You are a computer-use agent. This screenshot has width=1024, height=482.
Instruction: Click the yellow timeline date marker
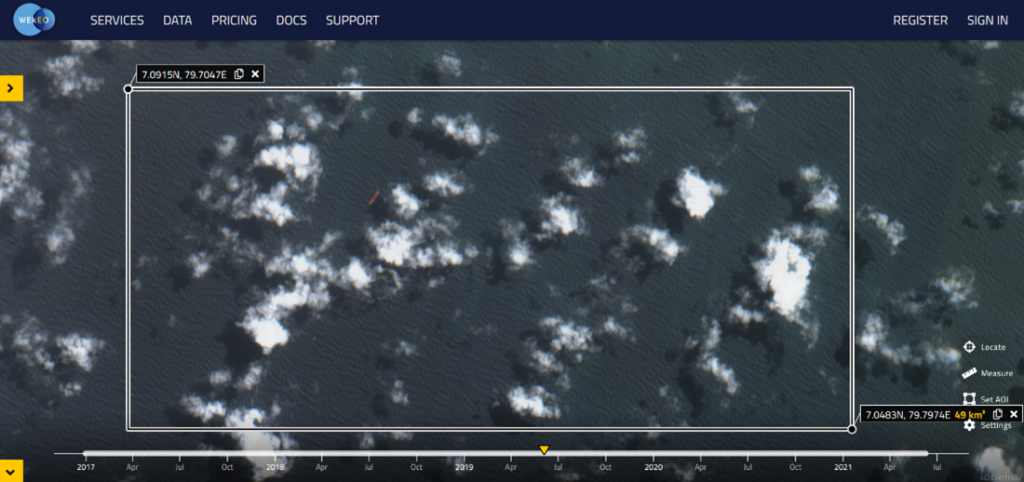[544, 450]
